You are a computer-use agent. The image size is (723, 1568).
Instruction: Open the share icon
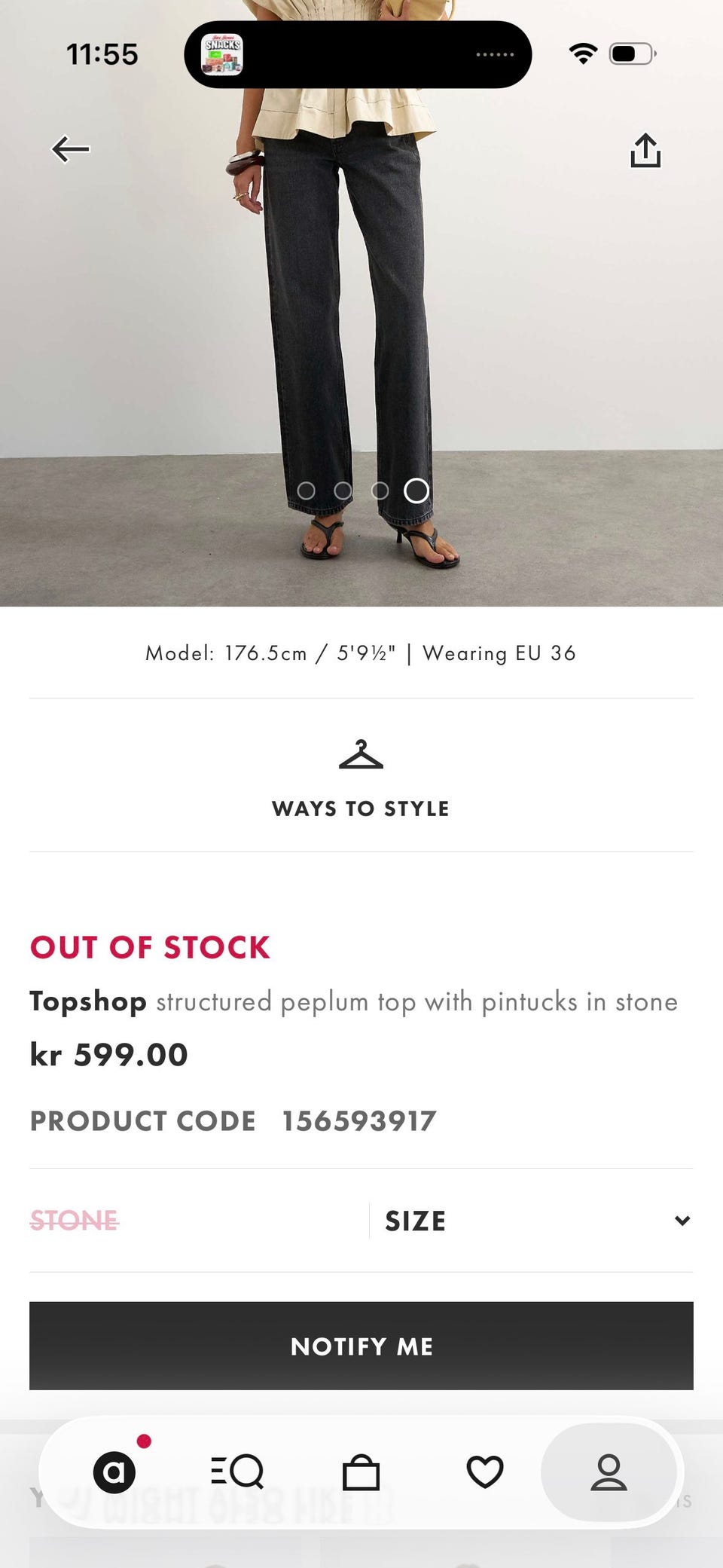pyautogui.click(x=645, y=151)
